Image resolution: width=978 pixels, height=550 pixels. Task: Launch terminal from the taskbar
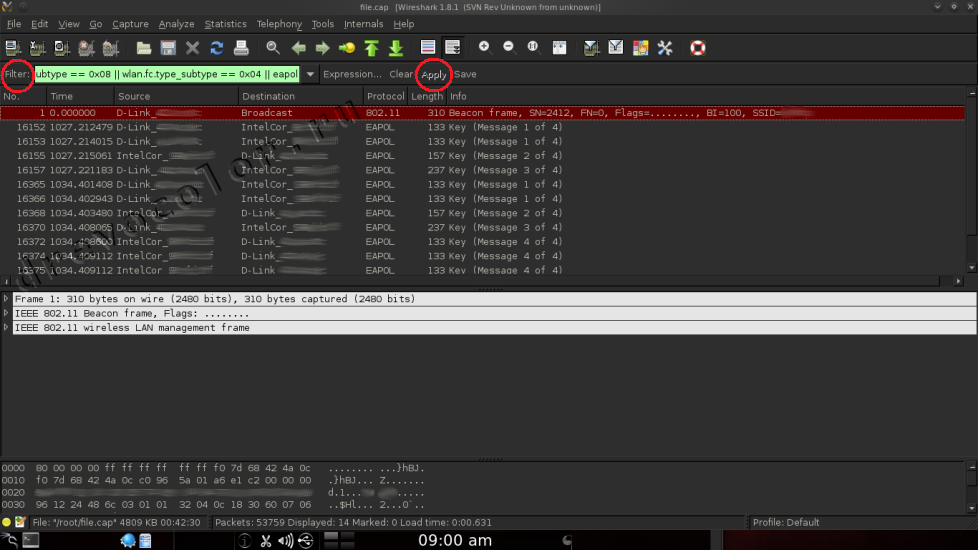(x=31, y=540)
